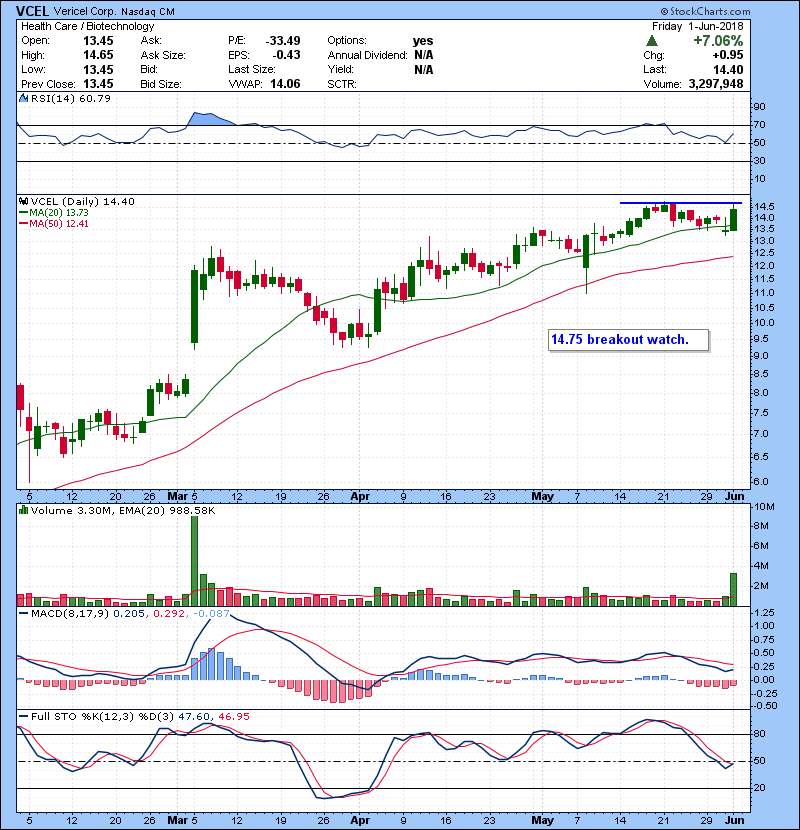Click the Ask Size label
Screen dimensions: 800x830
(163, 55)
